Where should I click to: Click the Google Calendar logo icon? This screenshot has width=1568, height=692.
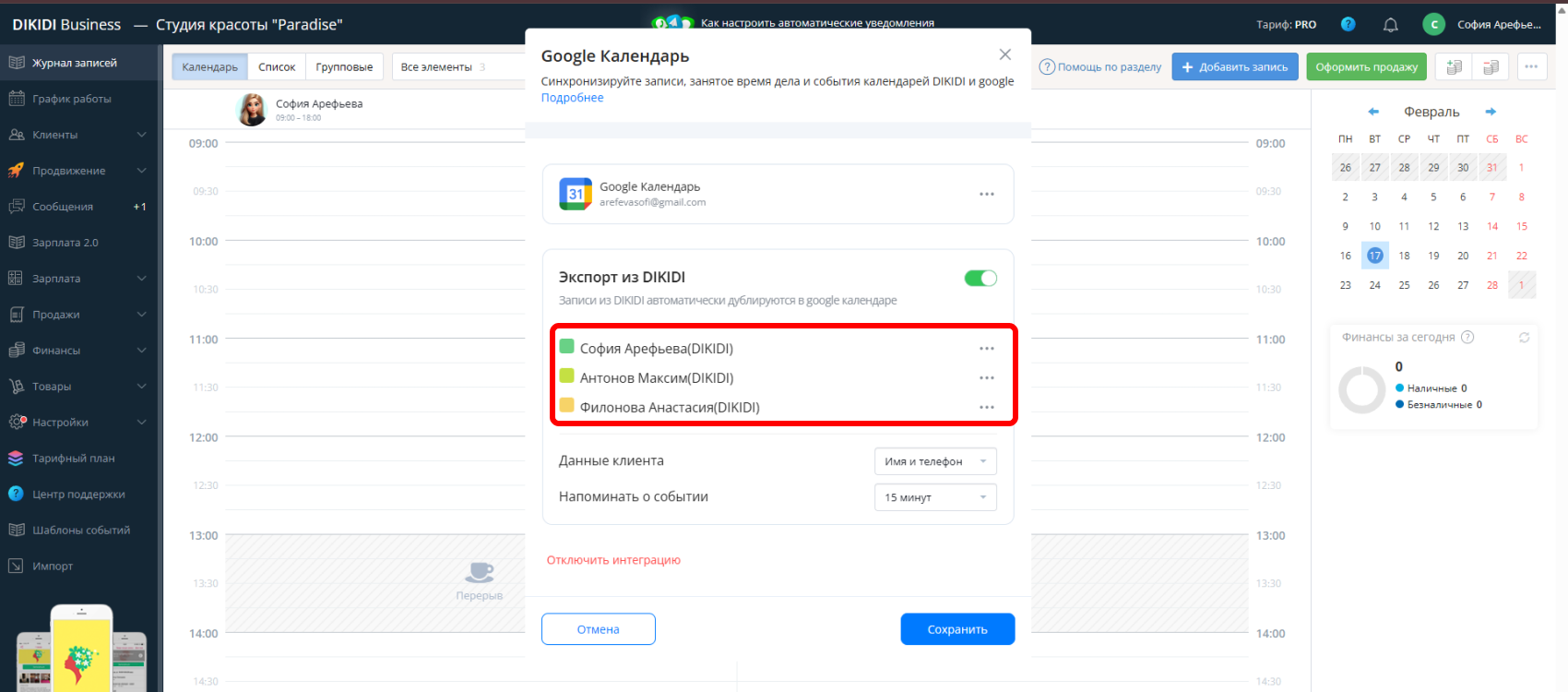(576, 194)
